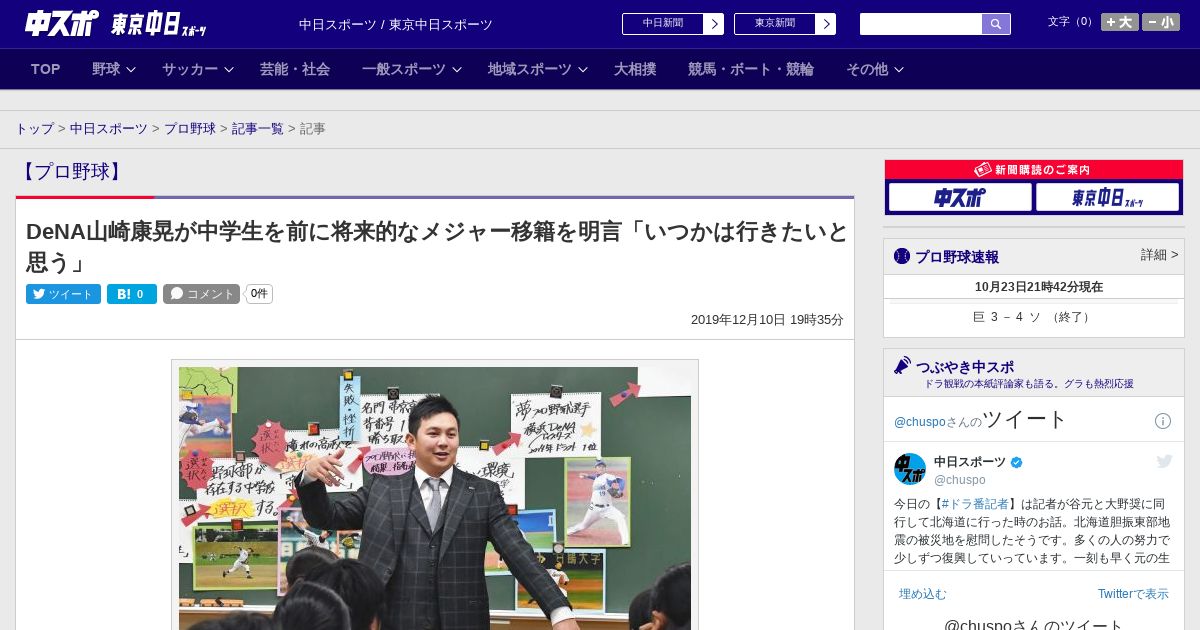Click 中日スポーツ breadcrumb link

(108, 129)
